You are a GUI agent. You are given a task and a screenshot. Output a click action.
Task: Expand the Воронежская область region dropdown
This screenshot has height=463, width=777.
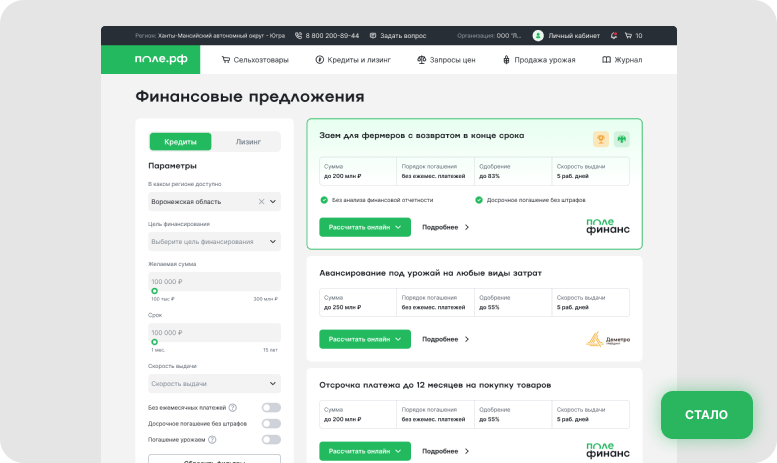tap(273, 202)
